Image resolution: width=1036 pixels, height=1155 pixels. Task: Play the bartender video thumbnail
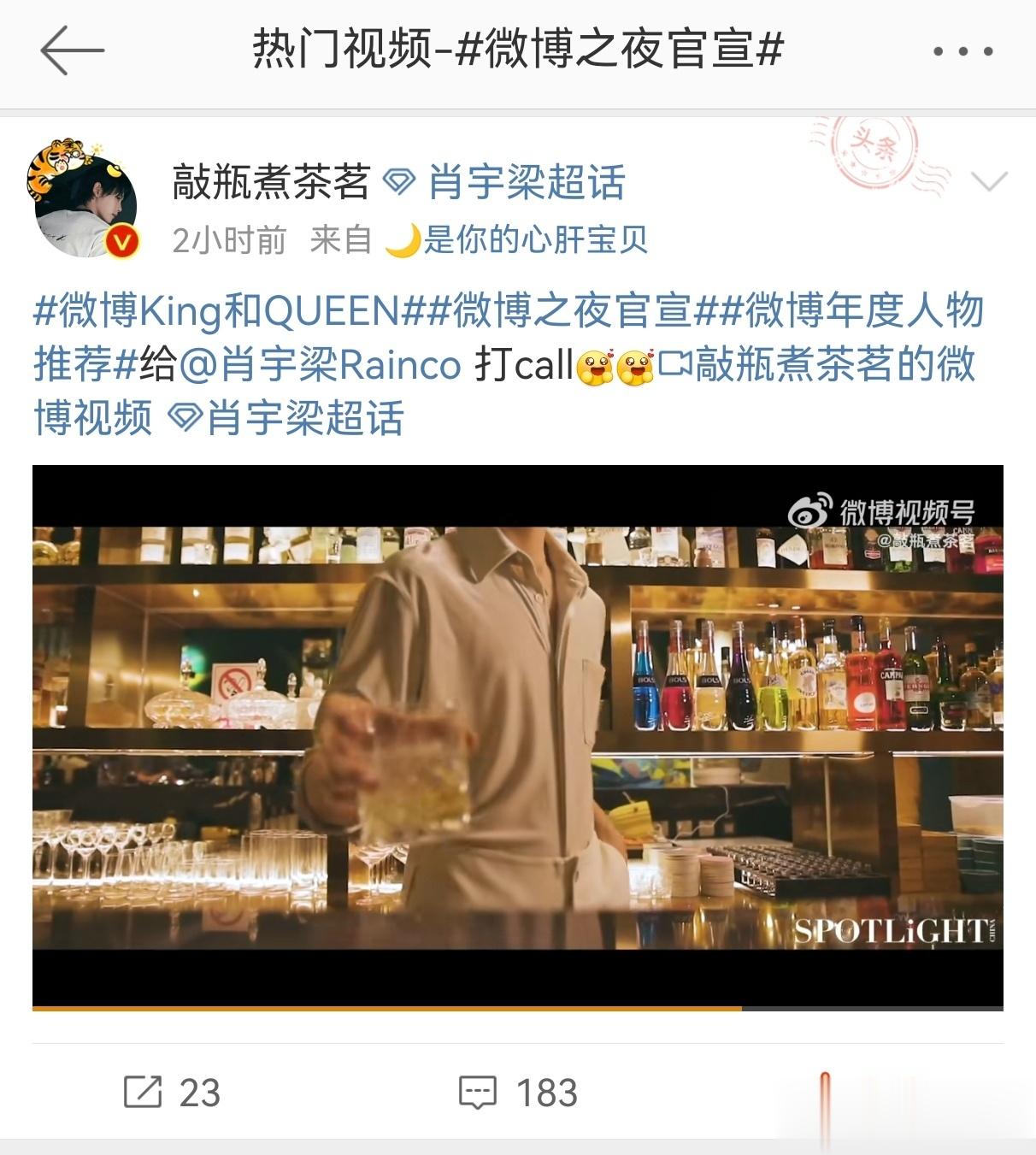(x=518, y=736)
